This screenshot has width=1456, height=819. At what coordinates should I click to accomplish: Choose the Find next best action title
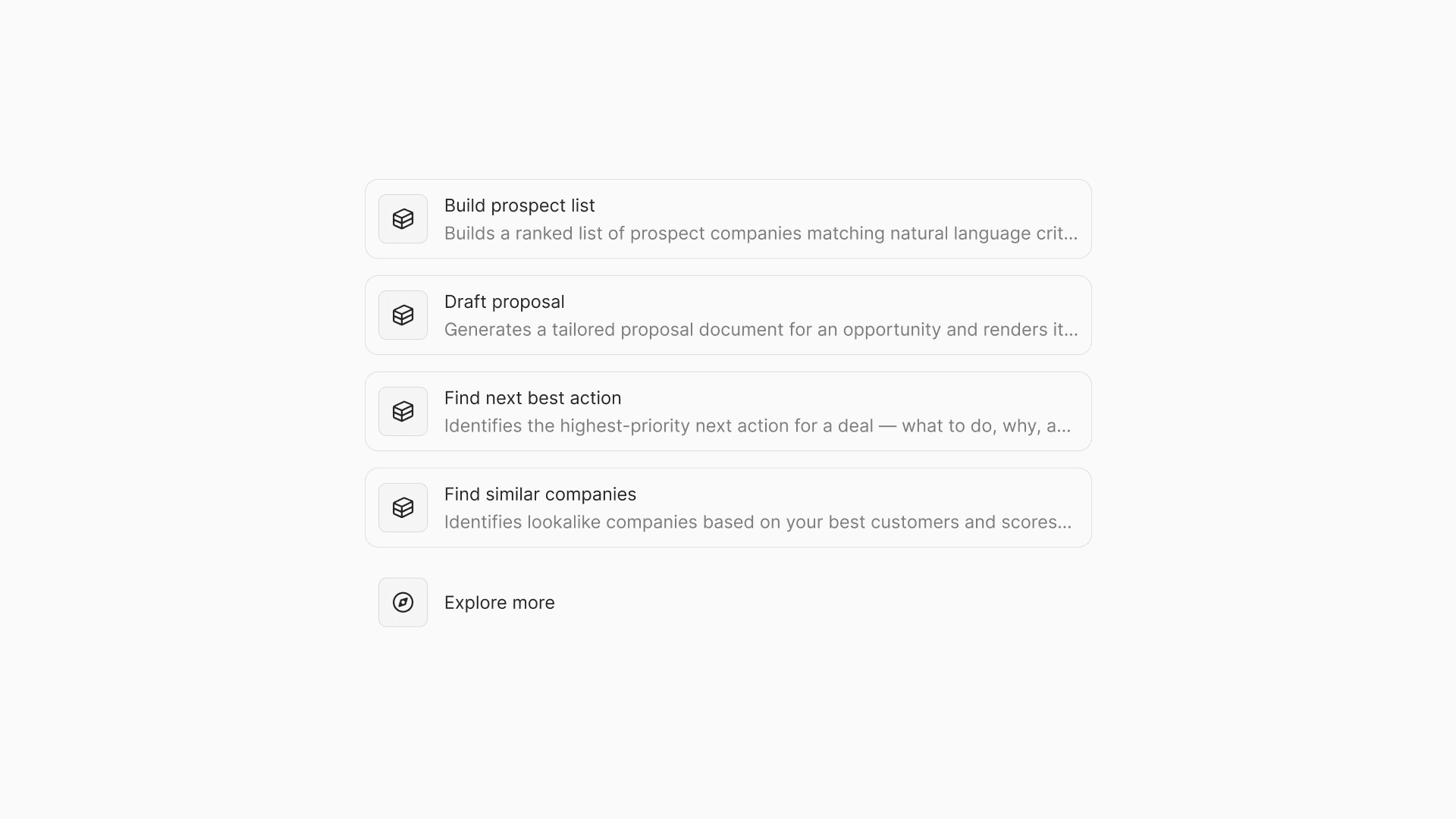[x=532, y=398]
